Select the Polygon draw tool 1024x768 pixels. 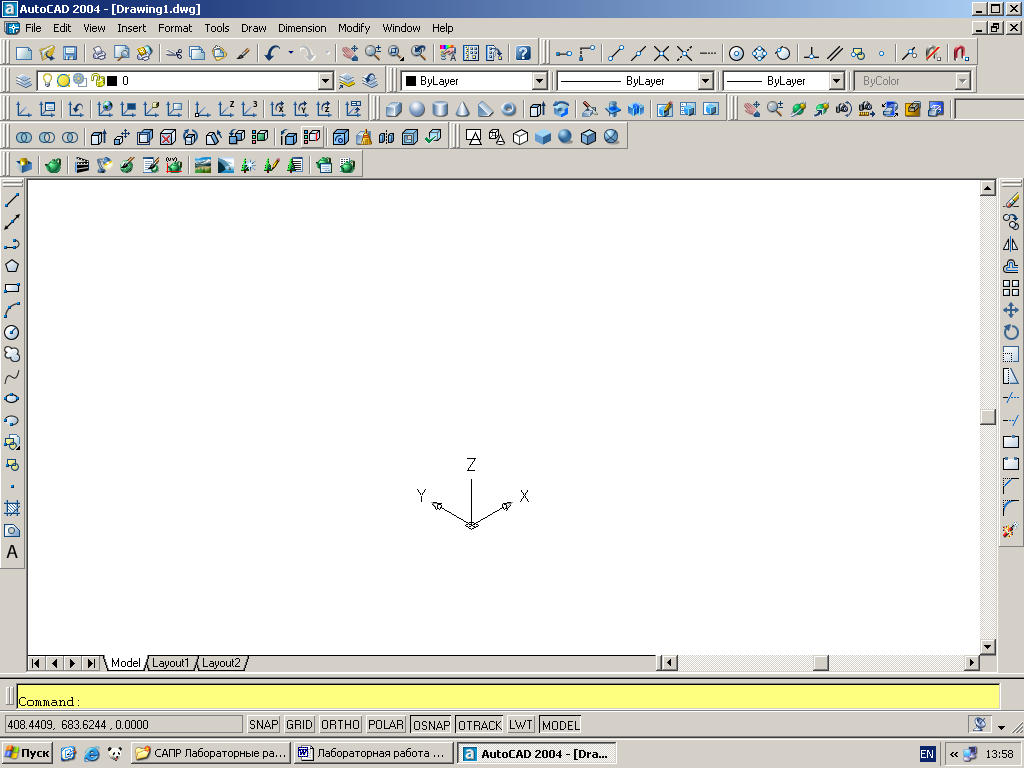coord(12,266)
